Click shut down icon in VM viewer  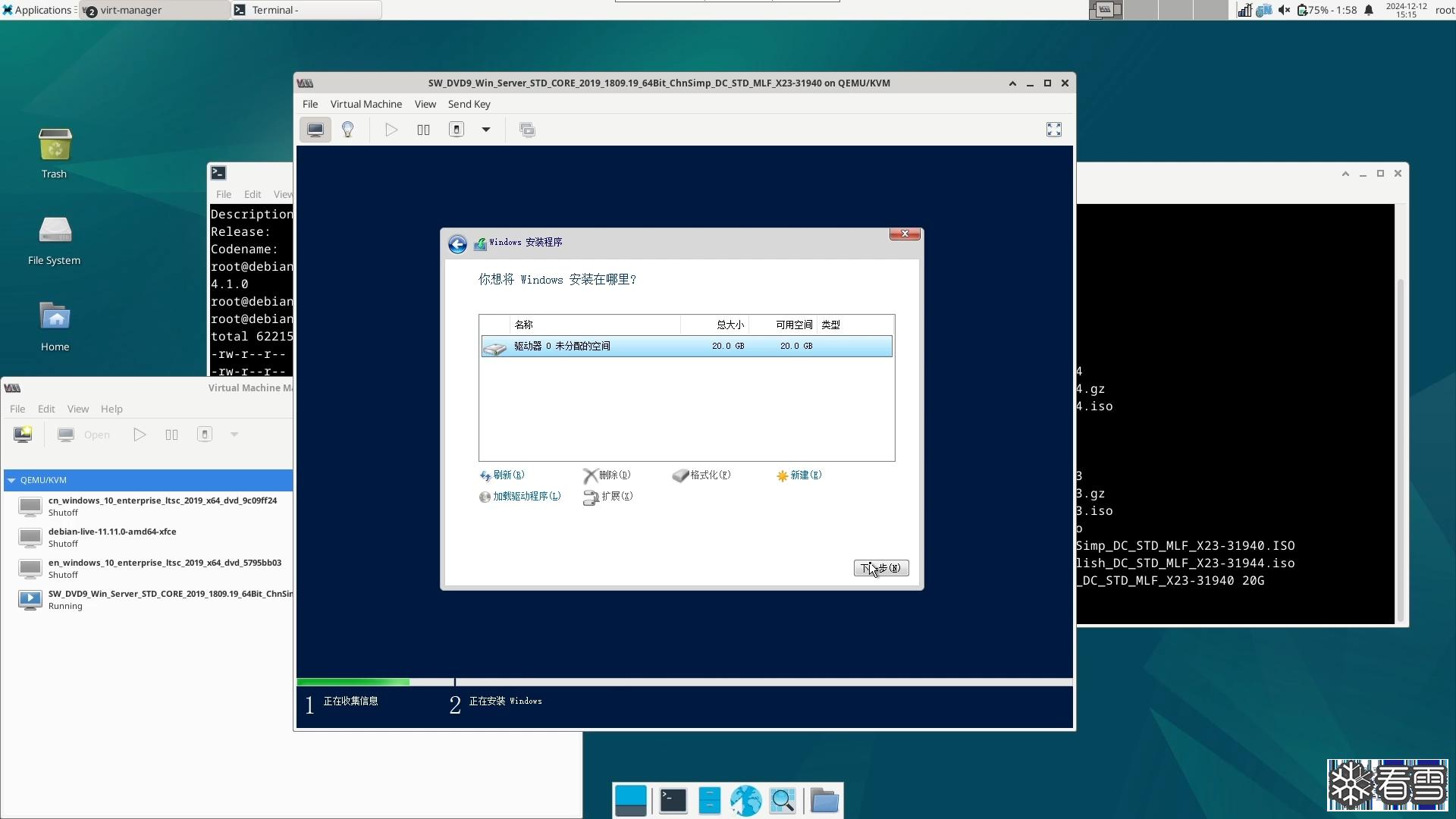(457, 130)
